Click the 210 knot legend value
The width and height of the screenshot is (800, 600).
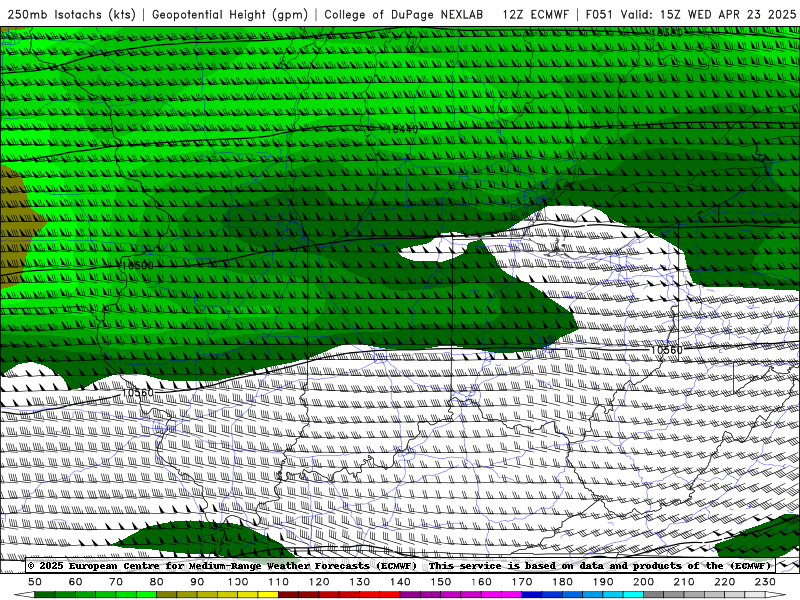click(684, 582)
